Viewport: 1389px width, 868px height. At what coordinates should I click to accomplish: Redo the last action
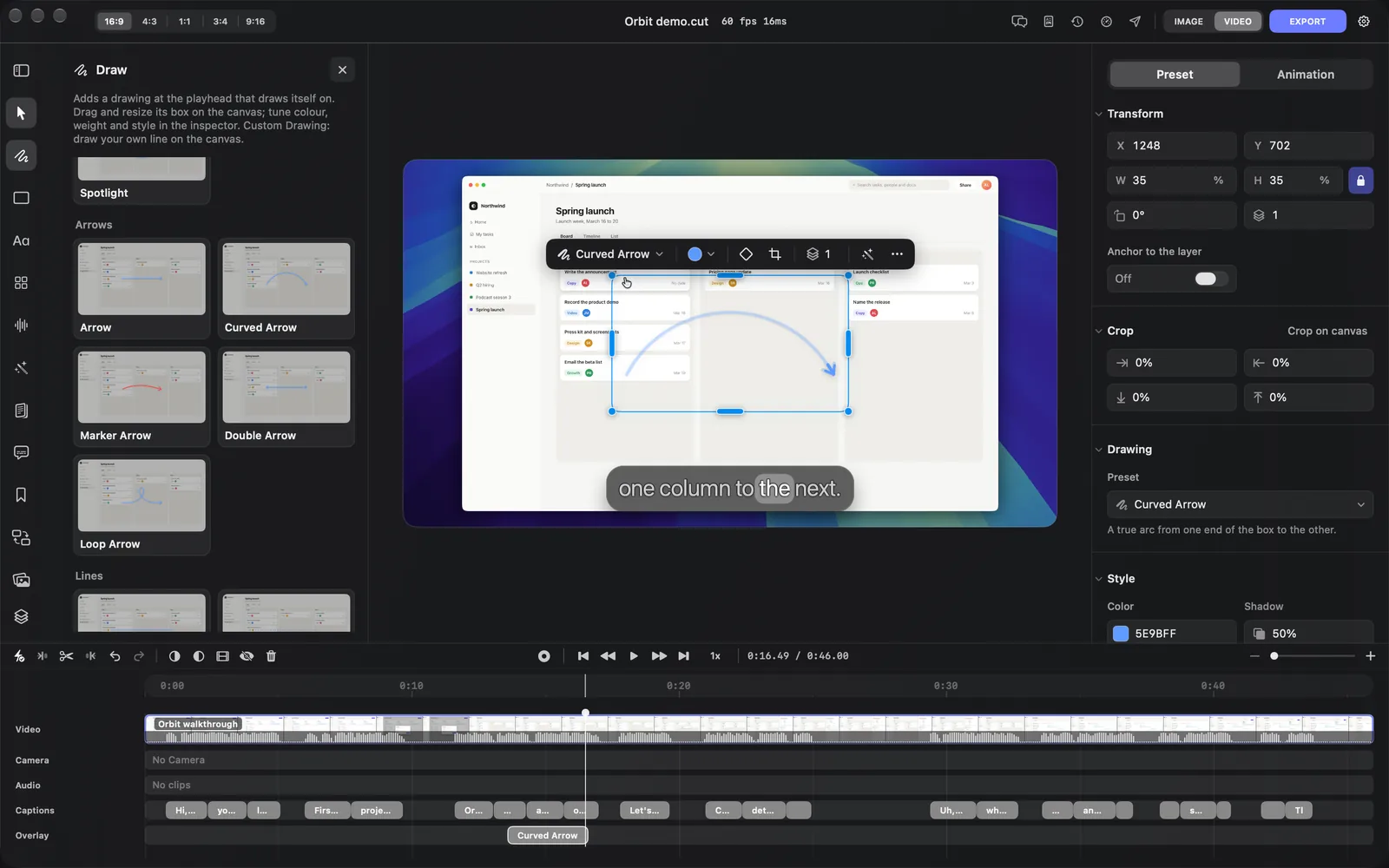[139, 656]
